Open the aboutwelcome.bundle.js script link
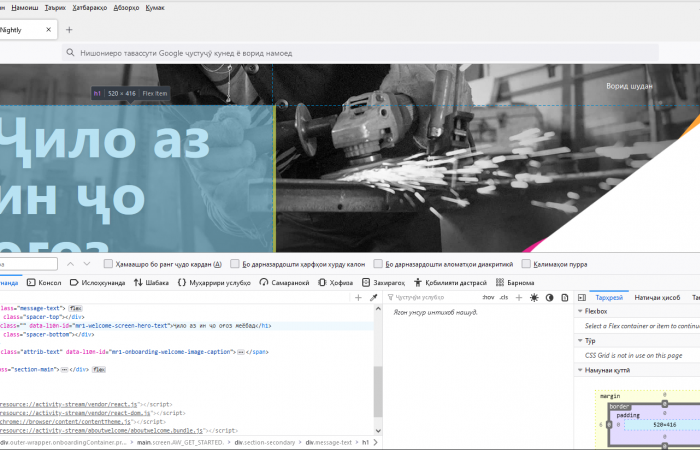This screenshot has width=700, height=450. [x=101, y=431]
